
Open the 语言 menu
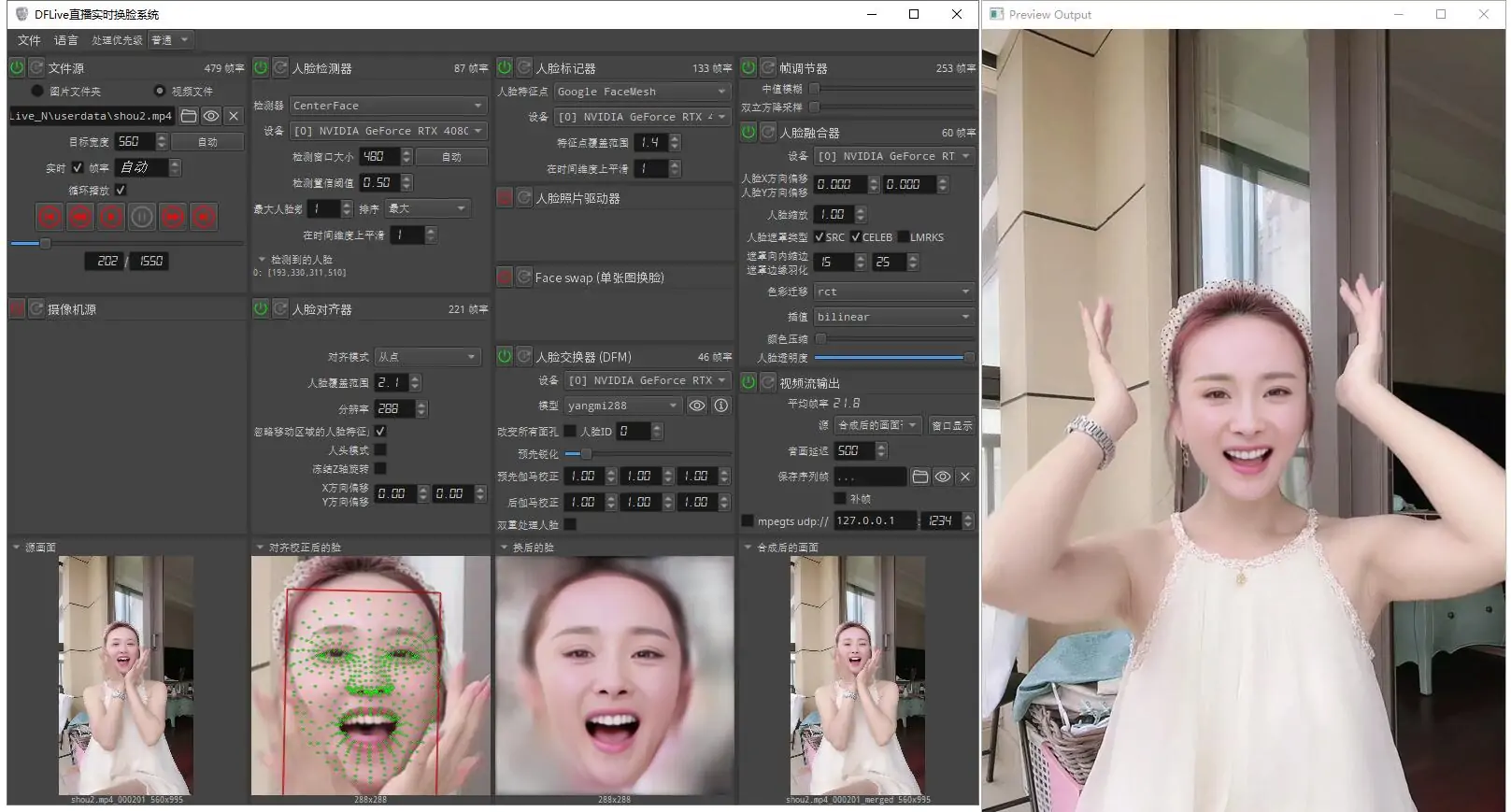coord(65,40)
